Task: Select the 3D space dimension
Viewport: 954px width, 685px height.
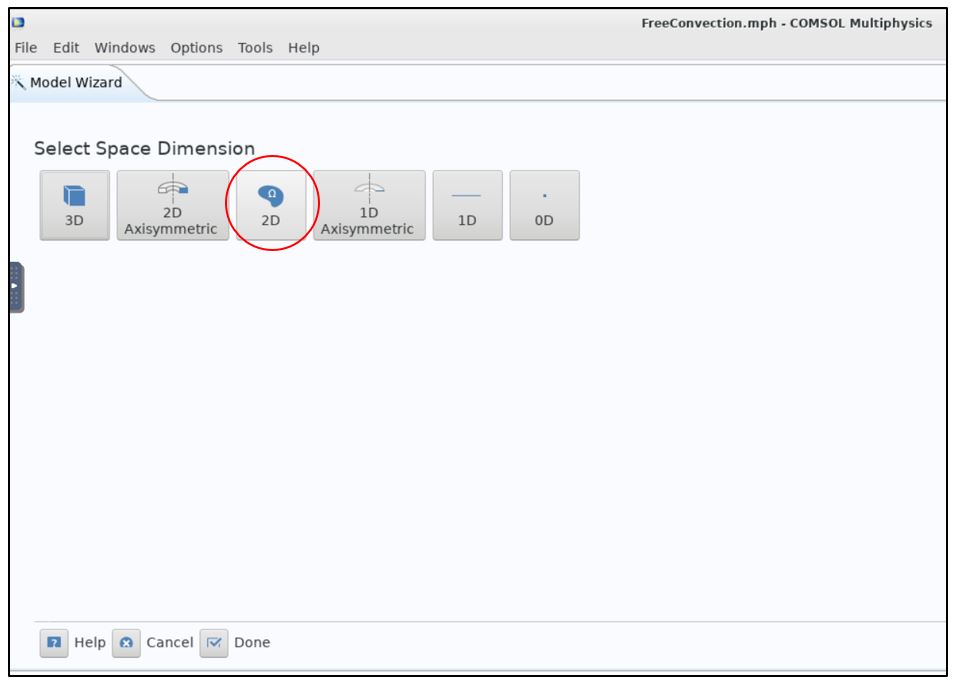Action: tap(75, 206)
